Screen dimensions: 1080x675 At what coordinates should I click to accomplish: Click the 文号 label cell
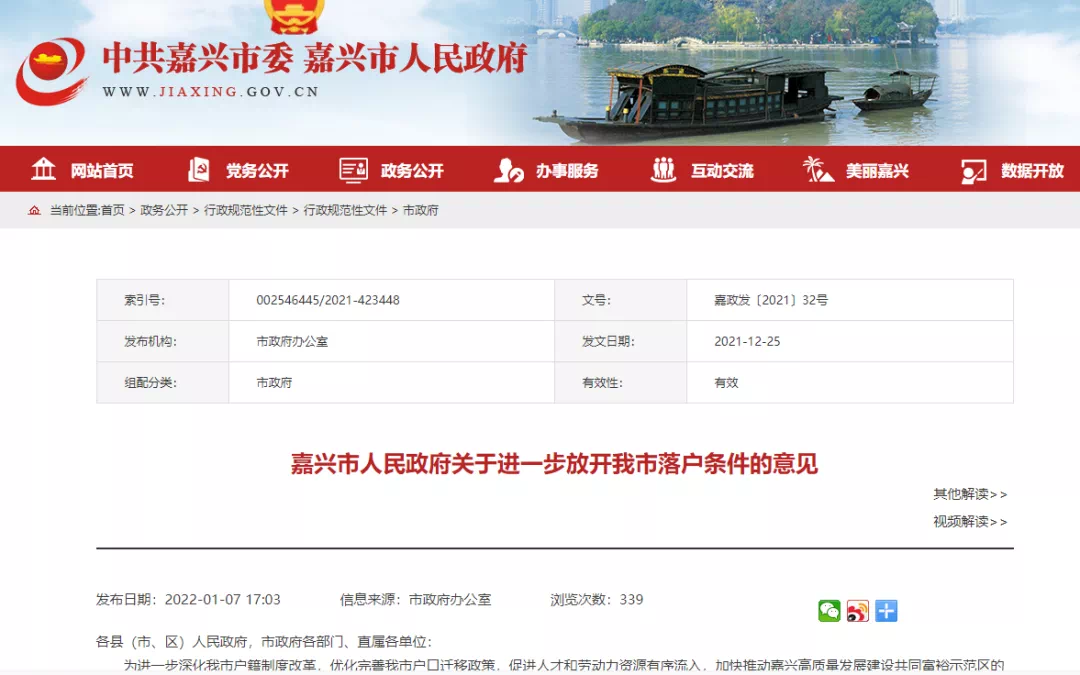621,300
